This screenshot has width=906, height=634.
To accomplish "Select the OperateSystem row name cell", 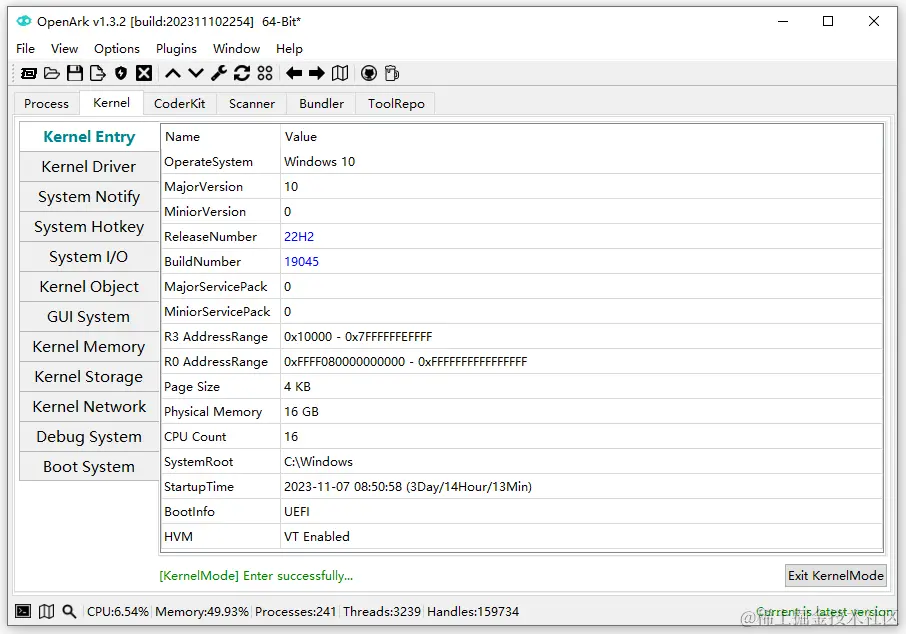I will (x=221, y=162).
